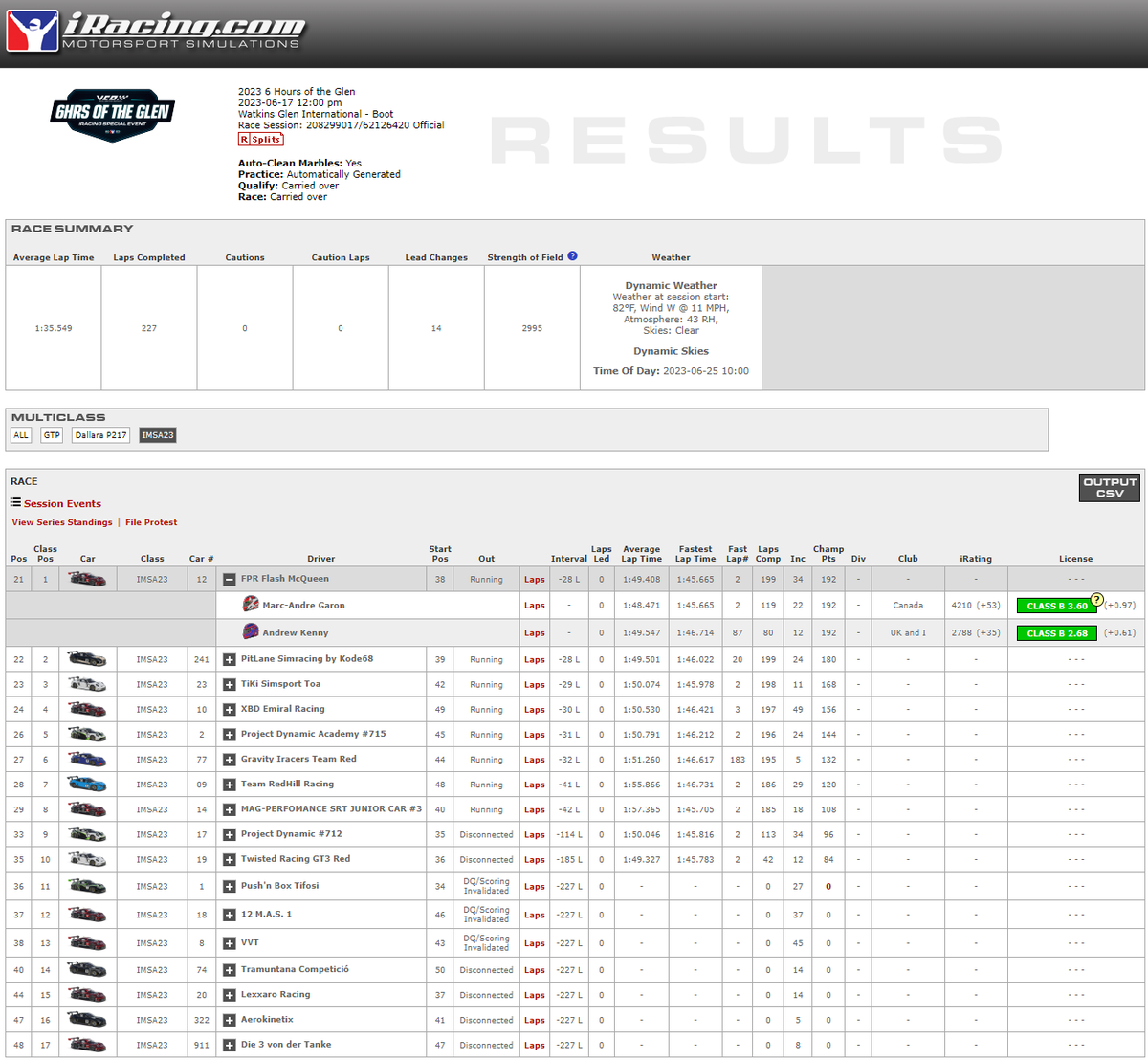Screen dimensions: 1148x1061
Task: Click iRating value 4210 (+53)
Action: point(976,606)
